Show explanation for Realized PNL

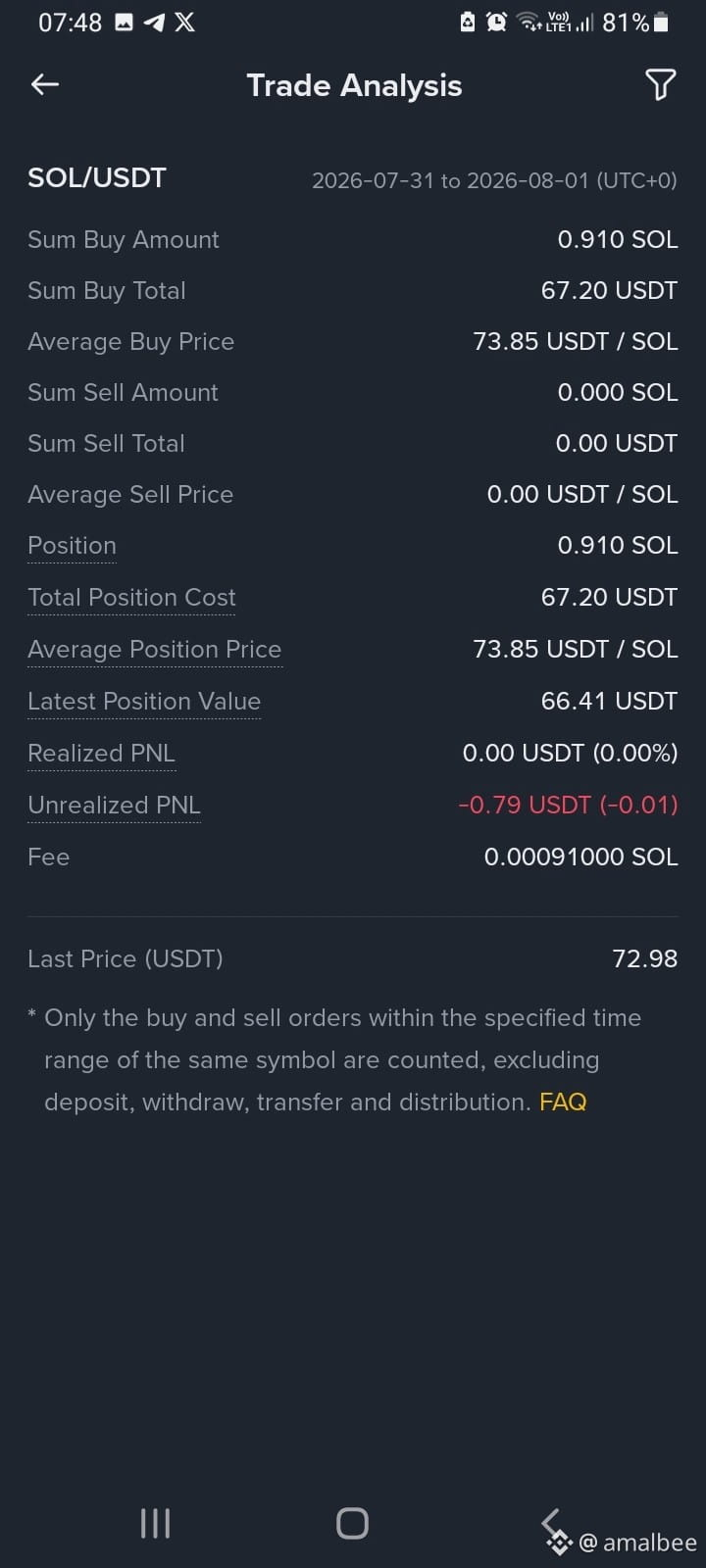pyautogui.click(x=101, y=754)
